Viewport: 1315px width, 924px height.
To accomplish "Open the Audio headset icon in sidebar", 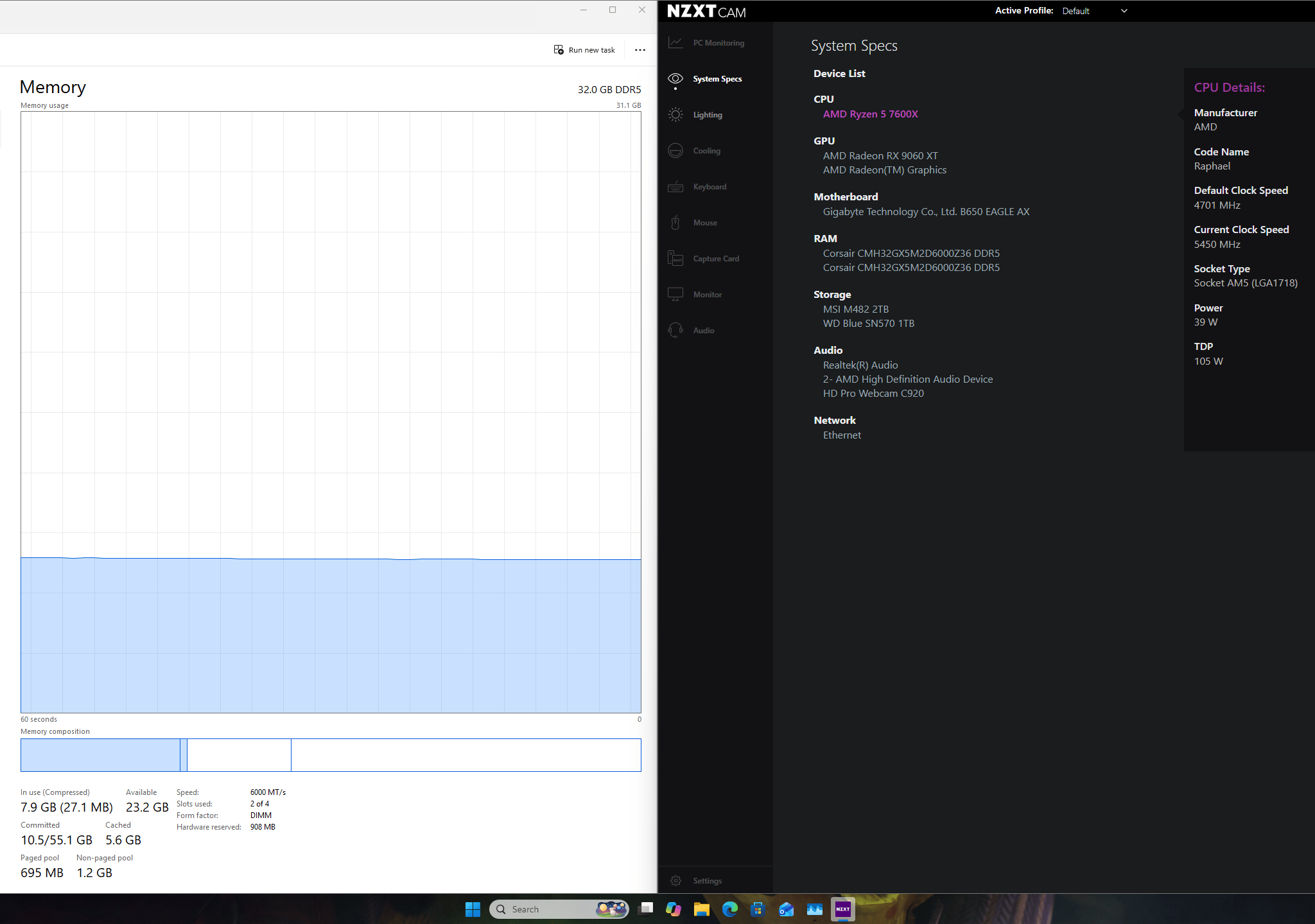I will click(675, 331).
